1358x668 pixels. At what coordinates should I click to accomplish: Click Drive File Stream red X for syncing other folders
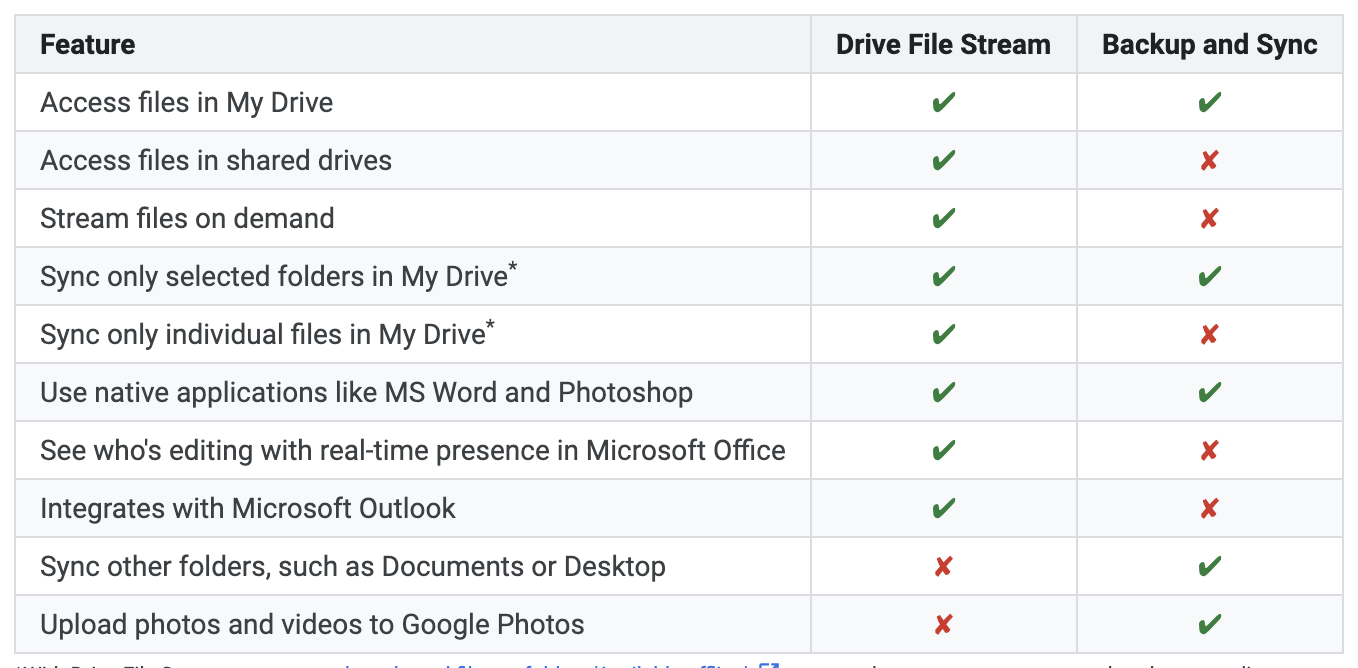[x=943, y=567]
